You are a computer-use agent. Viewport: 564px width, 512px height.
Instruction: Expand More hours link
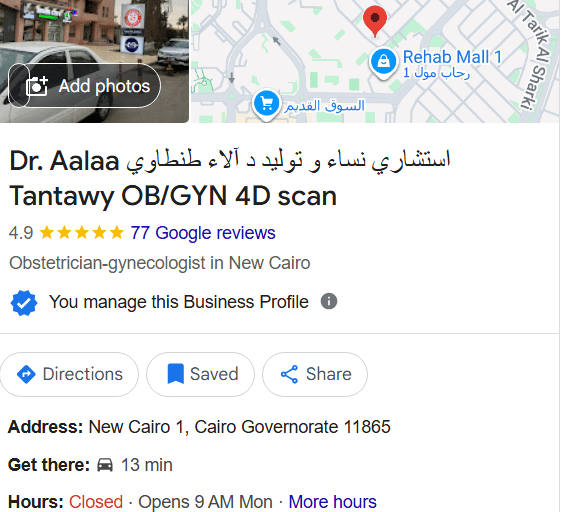pyautogui.click(x=332, y=502)
